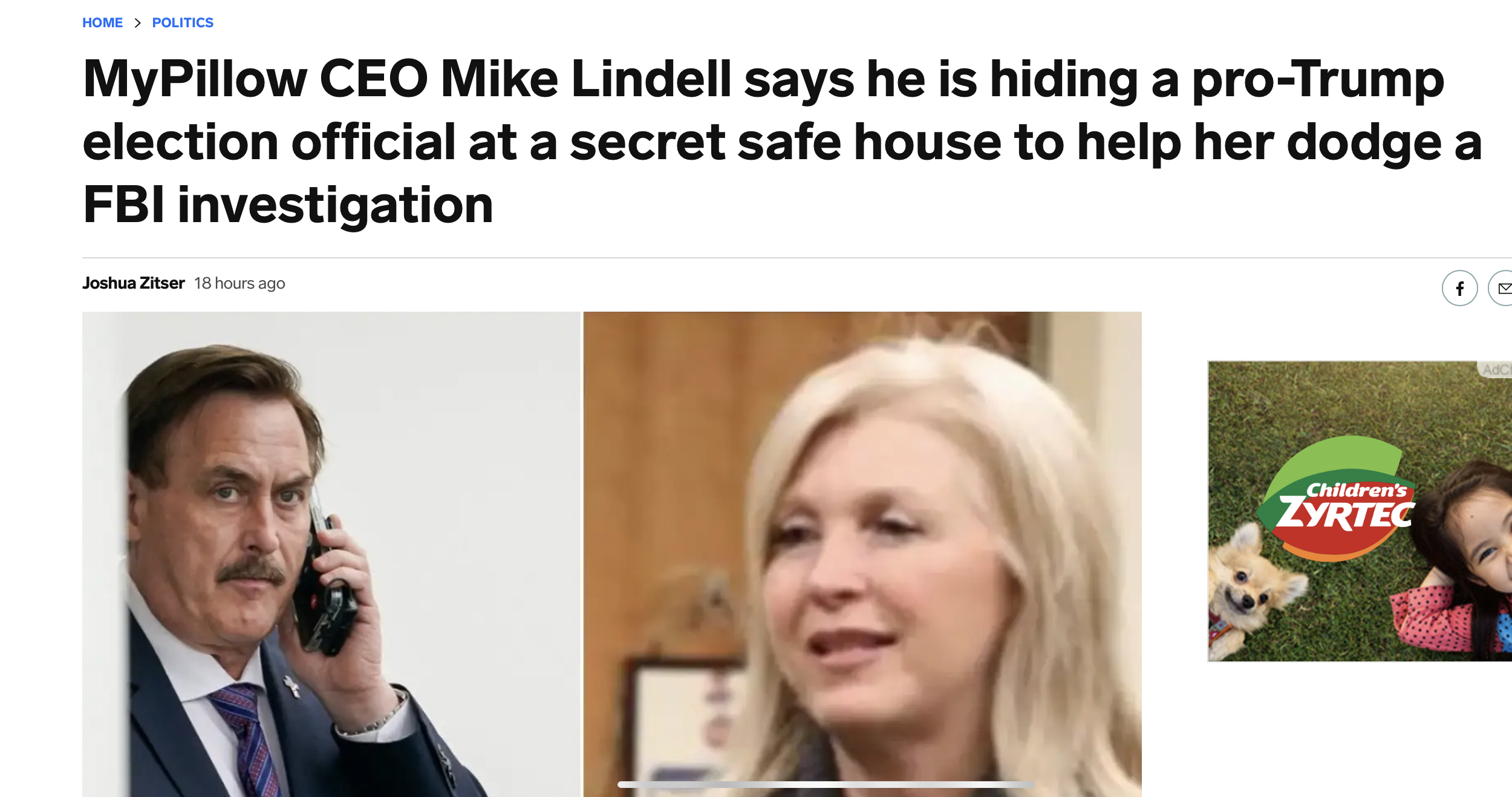Share the article via the email icon
Screen dimensions: 1512x797
1501,288
